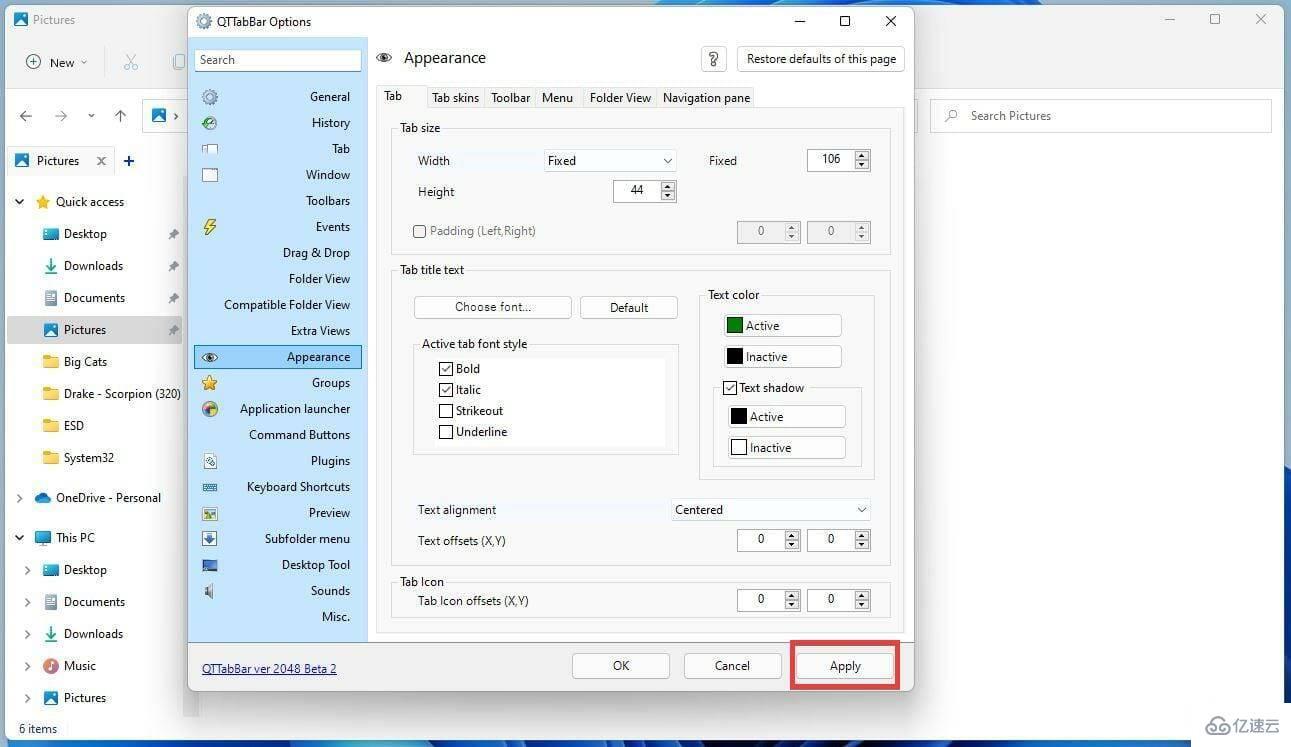Uncheck the Bold font style

[446, 369]
